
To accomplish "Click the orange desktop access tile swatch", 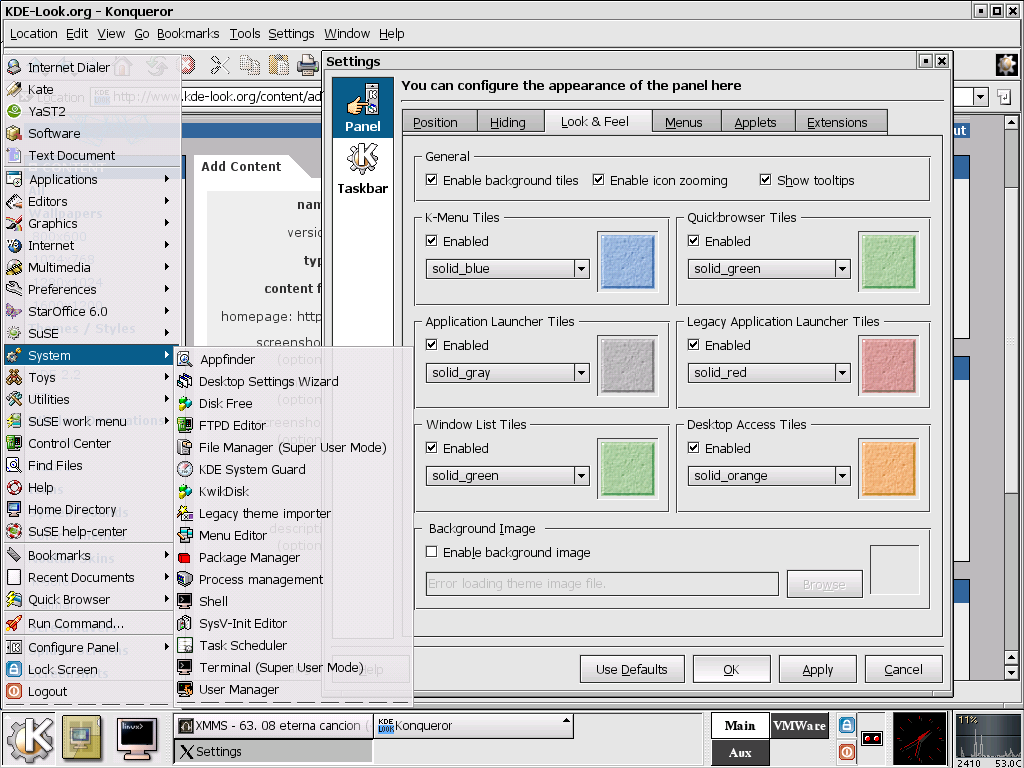I will [888, 469].
